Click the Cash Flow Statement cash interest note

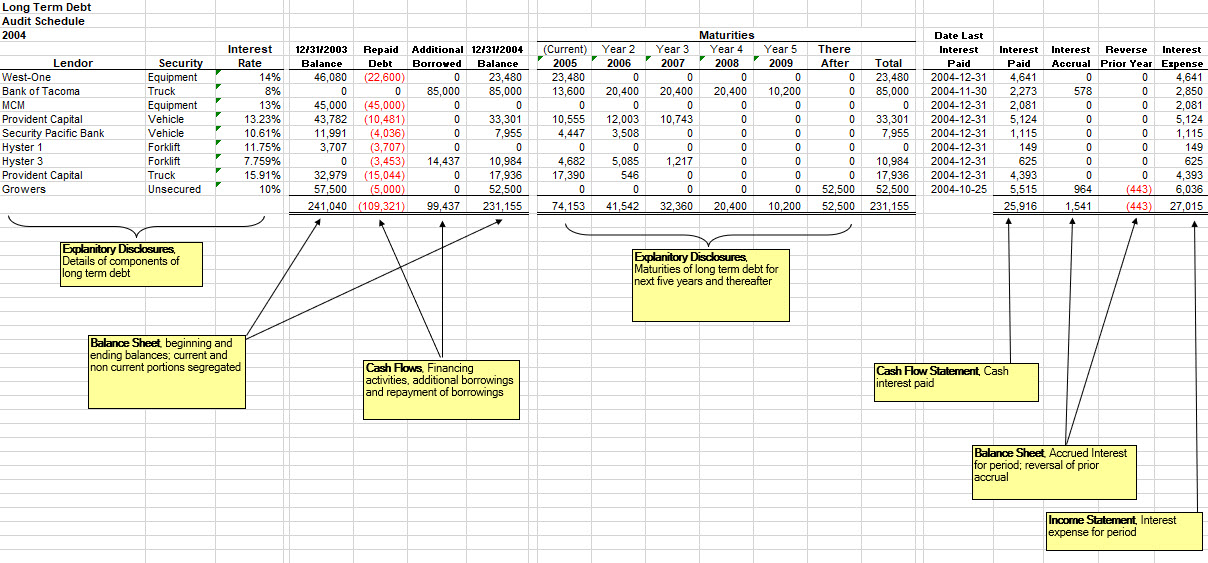coord(956,381)
